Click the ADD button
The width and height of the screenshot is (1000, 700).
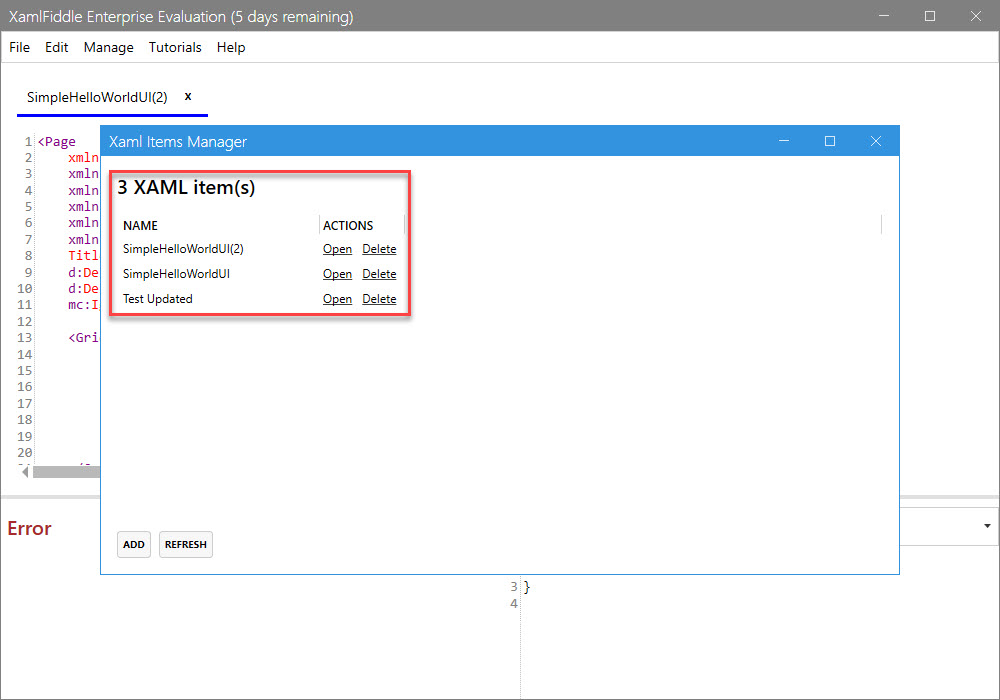134,544
